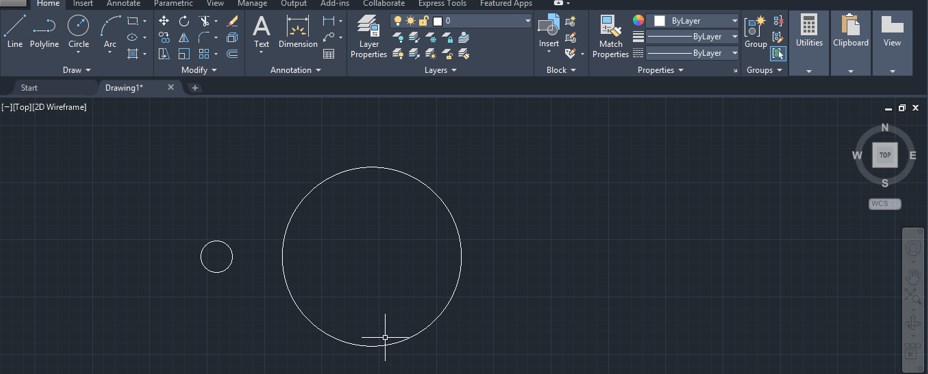Viewport: 928px width, 374px height.
Task: Toggle Group Selection on/off button
Action: 778,54
